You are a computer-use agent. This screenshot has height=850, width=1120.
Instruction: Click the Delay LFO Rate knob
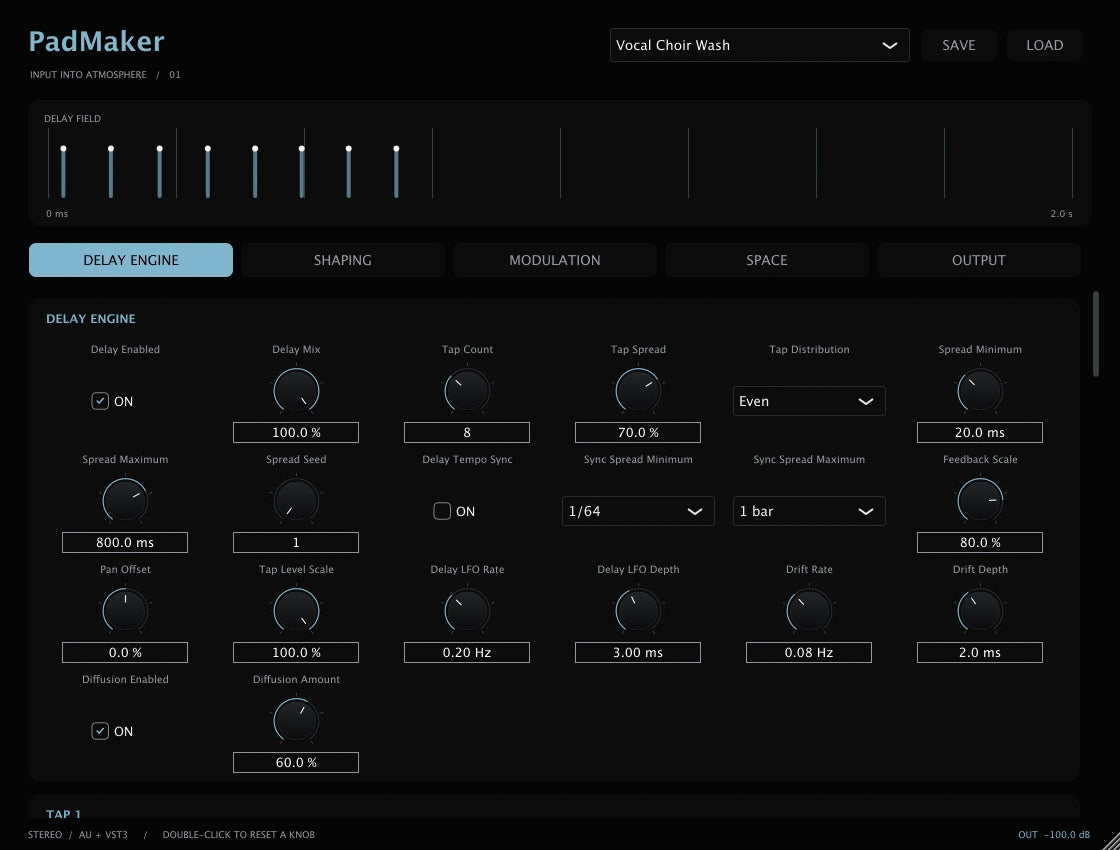point(467,611)
